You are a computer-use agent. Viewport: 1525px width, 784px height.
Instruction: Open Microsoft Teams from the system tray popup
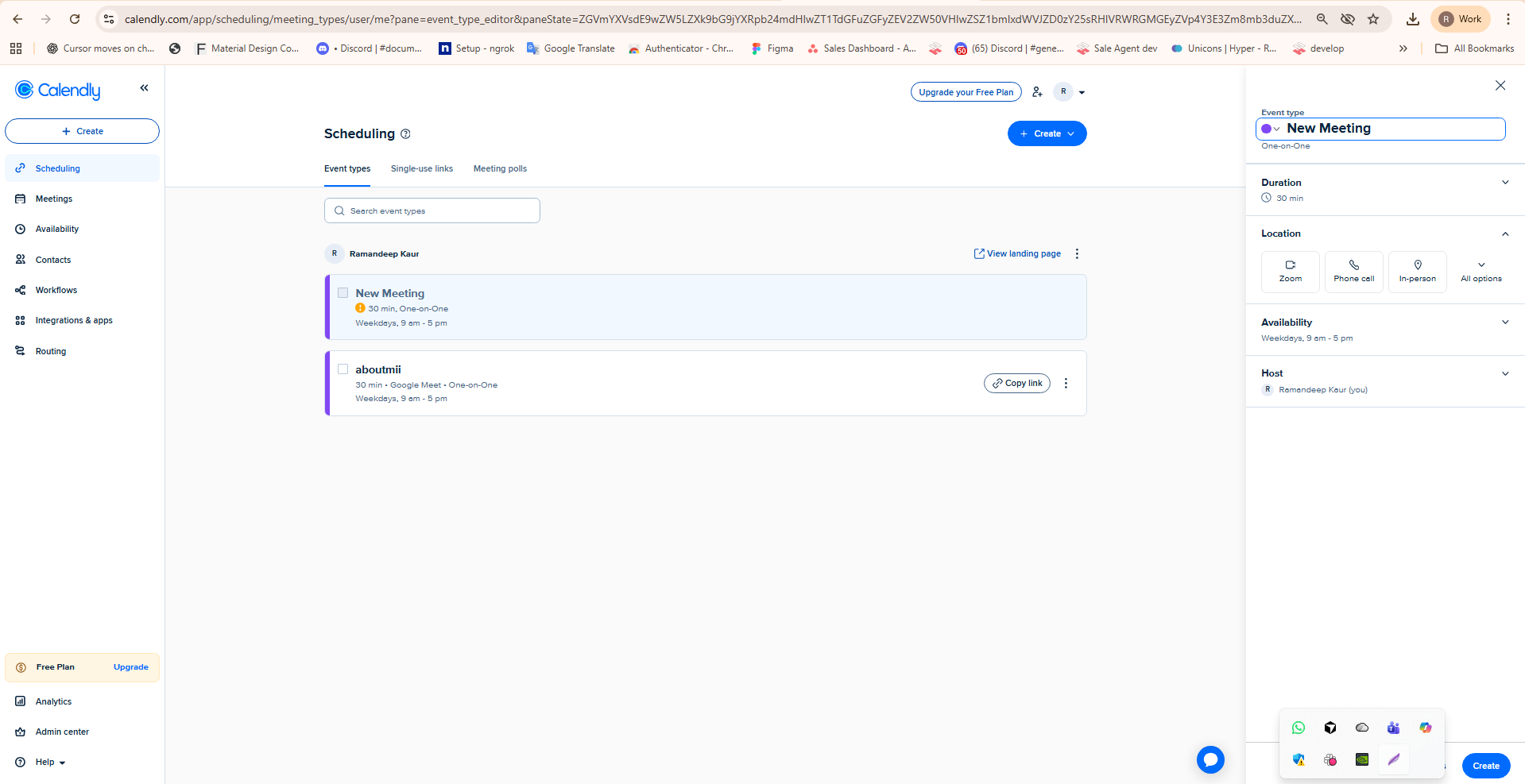[1392, 727]
